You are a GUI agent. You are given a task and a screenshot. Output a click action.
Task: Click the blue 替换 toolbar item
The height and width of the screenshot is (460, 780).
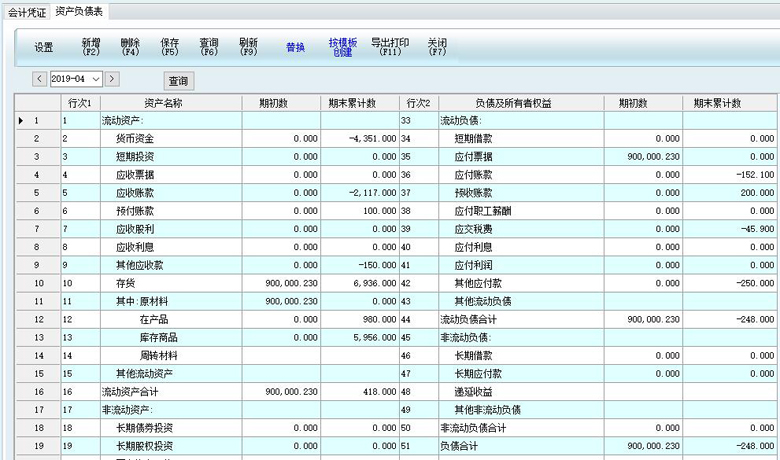pos(295,47)
